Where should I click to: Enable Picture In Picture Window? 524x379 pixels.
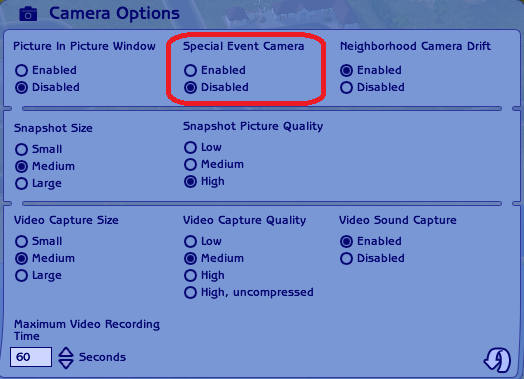[x=21, y=71]
